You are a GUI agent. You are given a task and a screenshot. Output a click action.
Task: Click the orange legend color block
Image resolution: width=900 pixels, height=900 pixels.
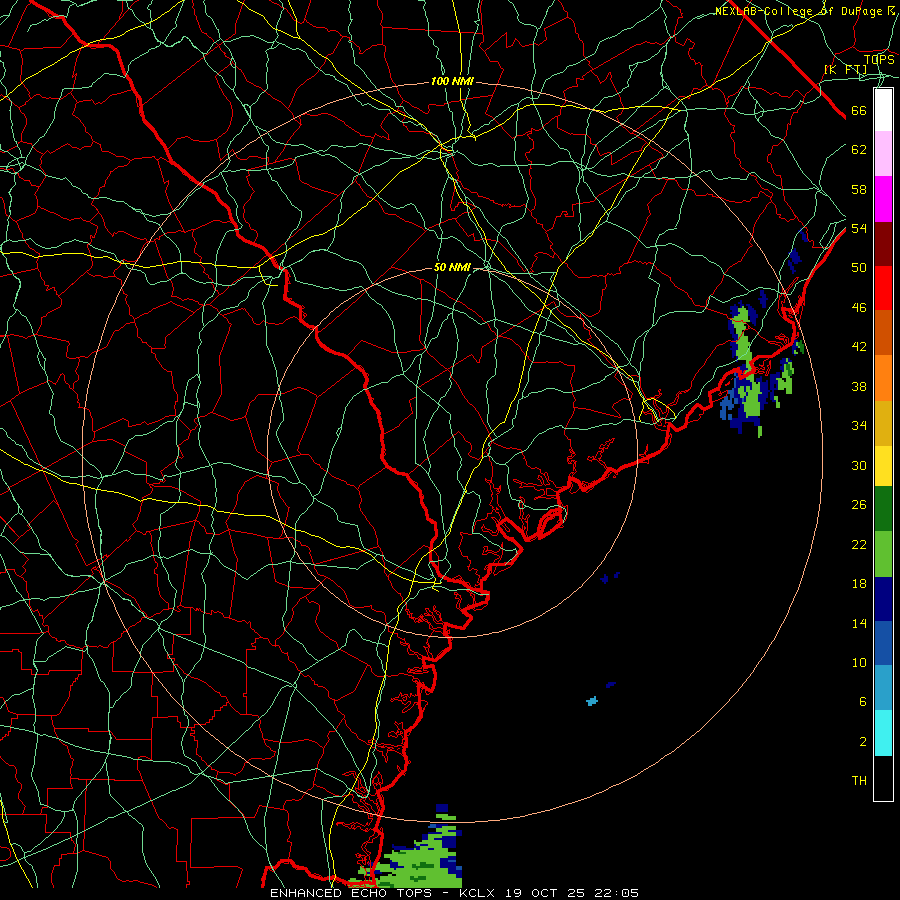pos(883,378)
